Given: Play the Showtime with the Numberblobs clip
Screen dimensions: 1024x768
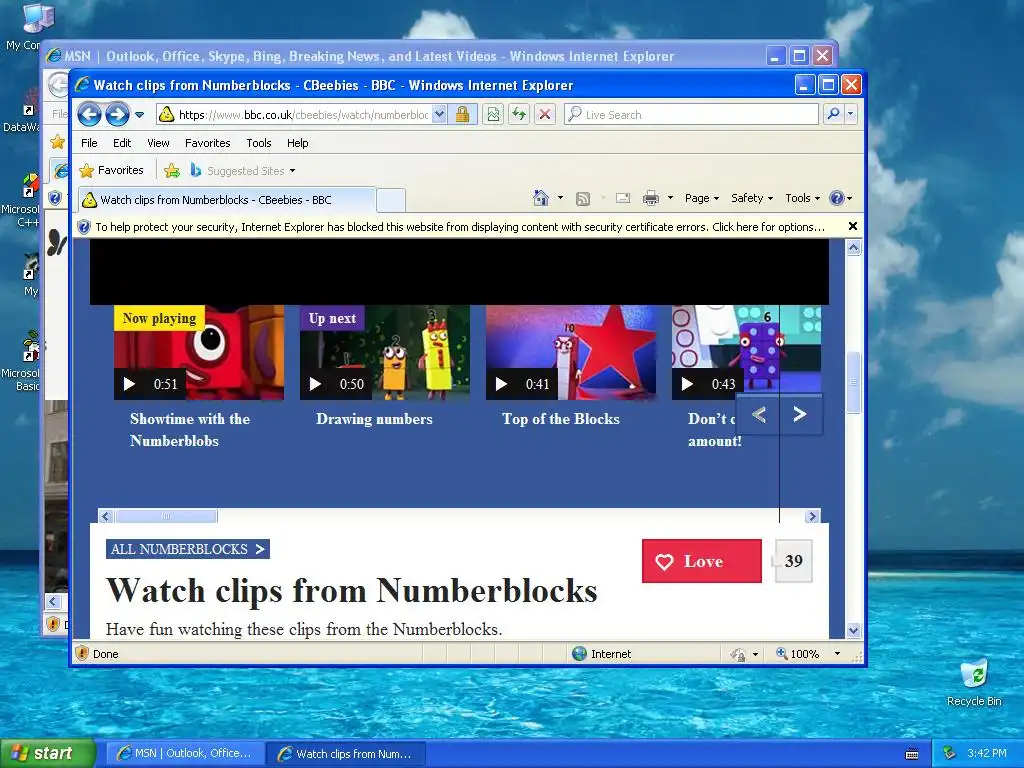Looking at the screenshot, I should (199, 352).
